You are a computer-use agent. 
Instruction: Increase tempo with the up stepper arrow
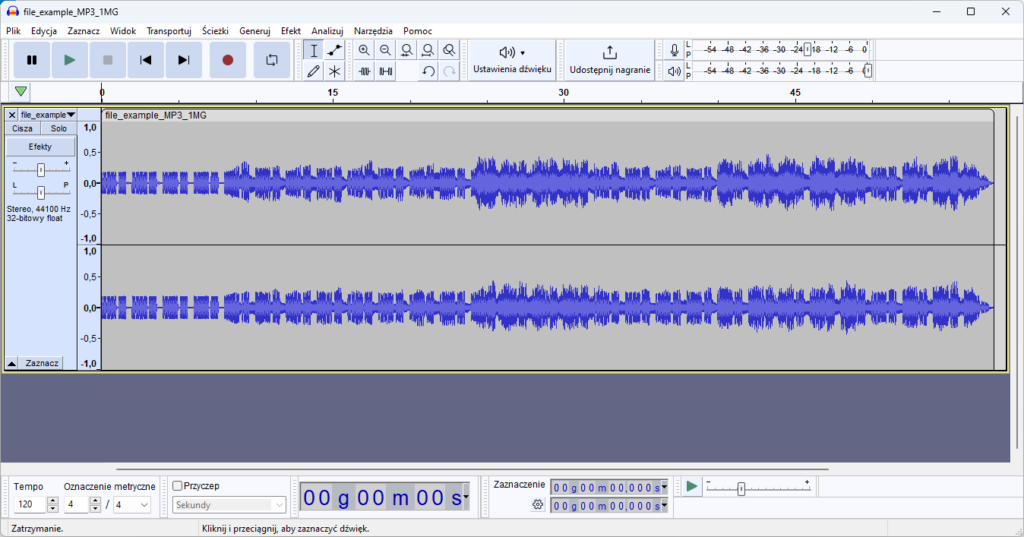tap(53, 500)
